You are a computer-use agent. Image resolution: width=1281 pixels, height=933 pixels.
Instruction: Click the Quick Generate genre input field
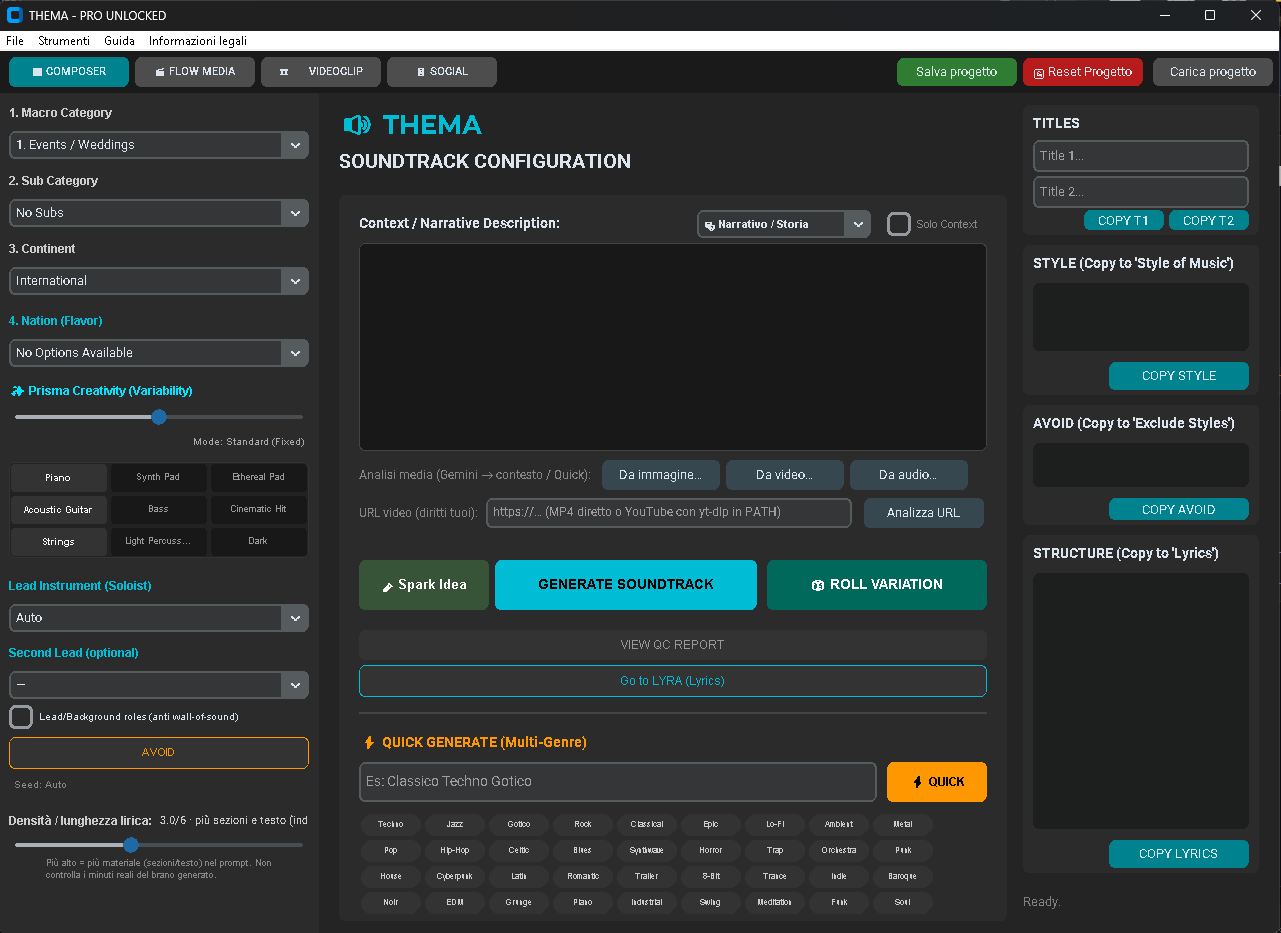[x=618, y=782]
